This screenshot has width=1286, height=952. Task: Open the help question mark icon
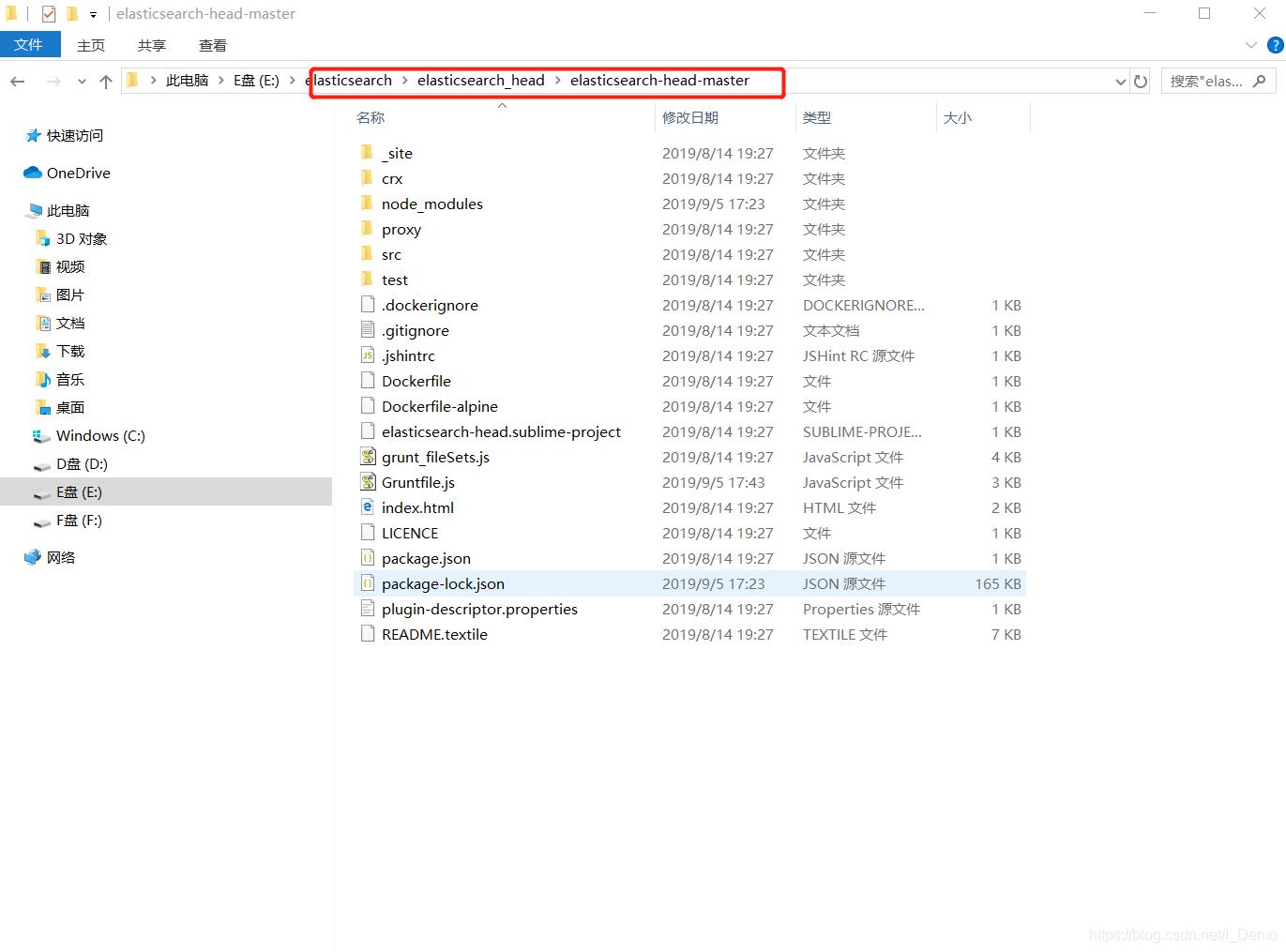[x=1276, y=45]
